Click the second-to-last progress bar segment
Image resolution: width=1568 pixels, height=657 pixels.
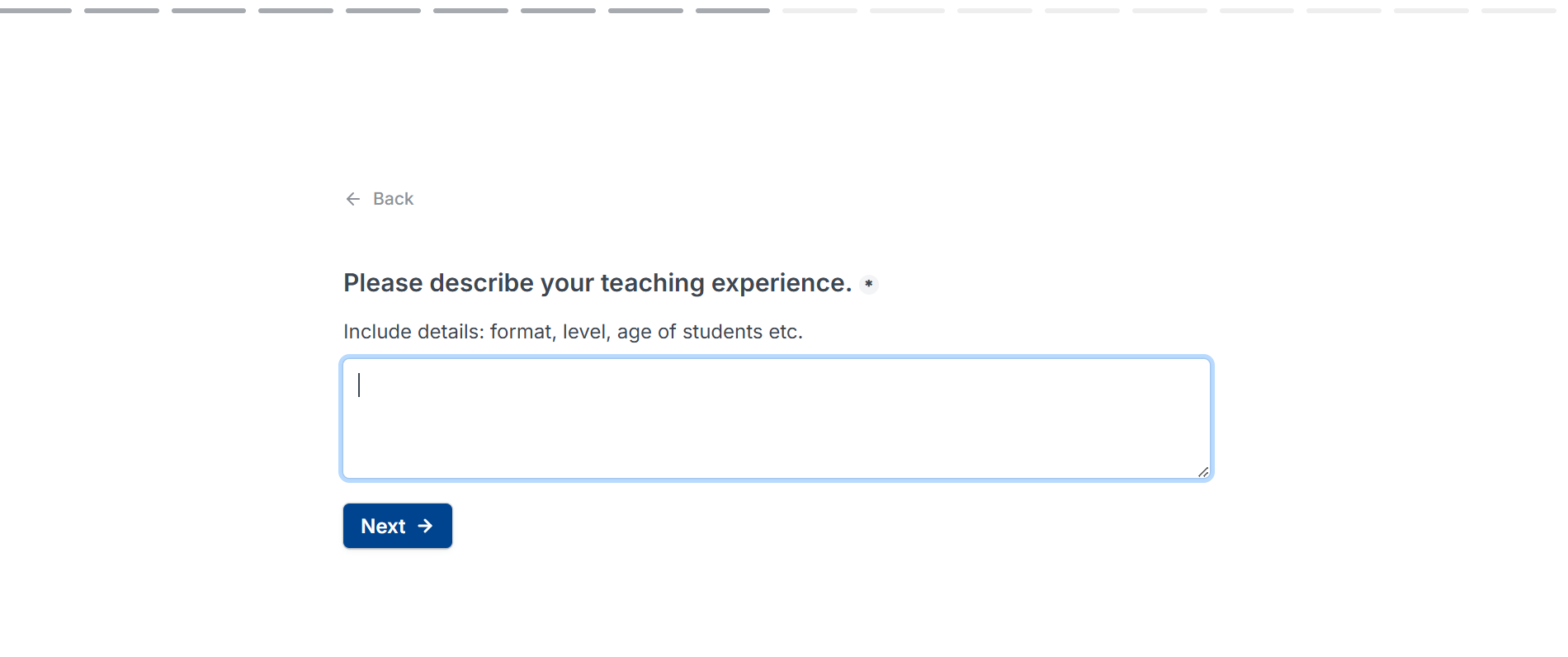(x=1431, y=11)
